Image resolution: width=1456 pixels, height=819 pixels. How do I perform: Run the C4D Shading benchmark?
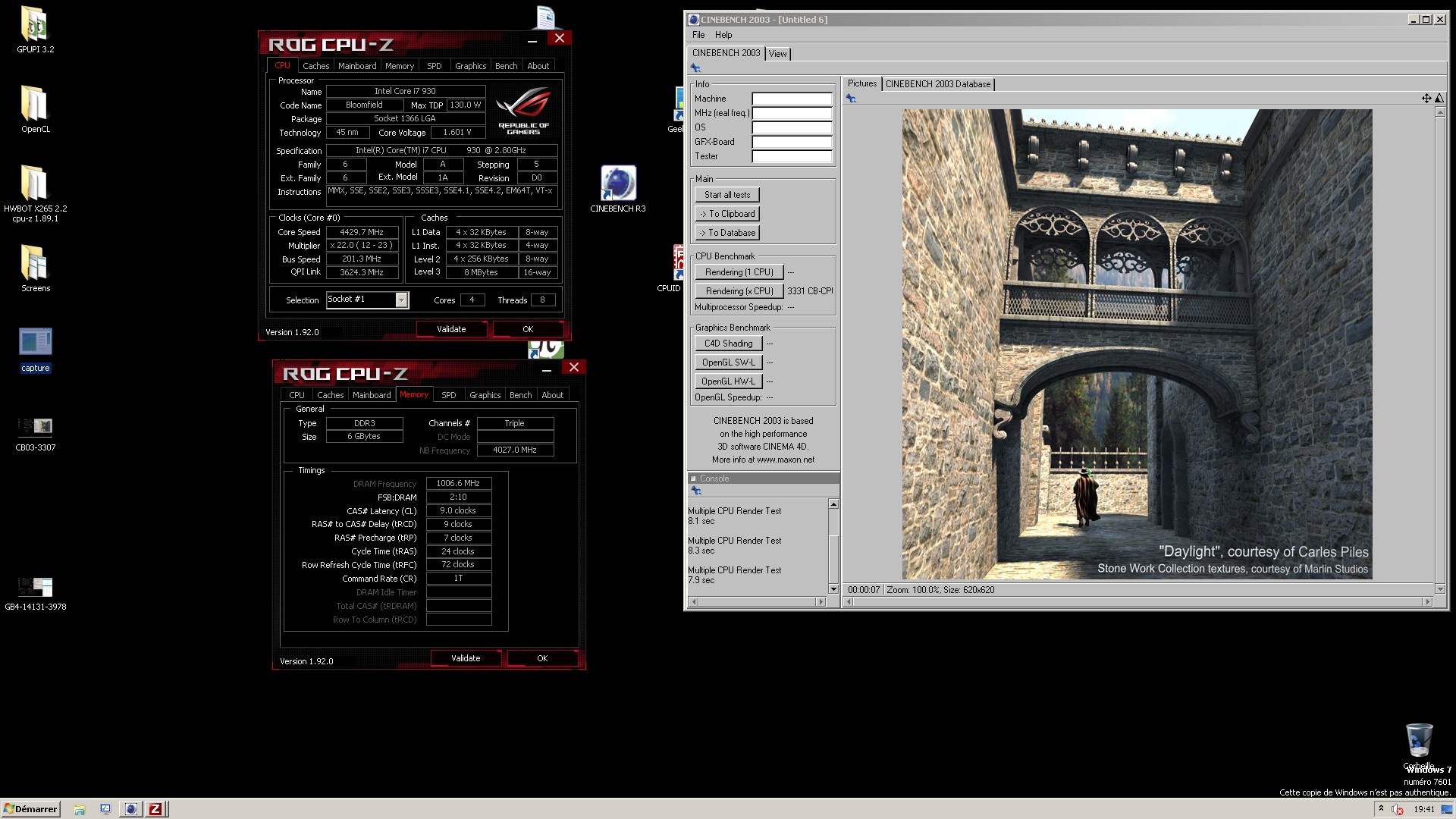tap(728, 344)
